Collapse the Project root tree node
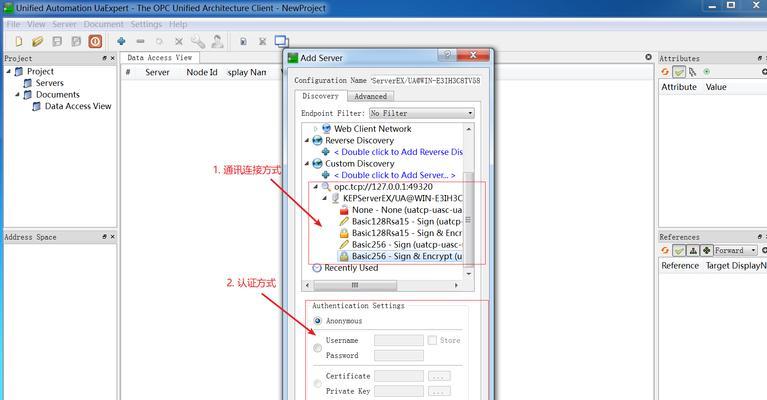The height and width of the screenshot is (400, 767). pos(8,71)
